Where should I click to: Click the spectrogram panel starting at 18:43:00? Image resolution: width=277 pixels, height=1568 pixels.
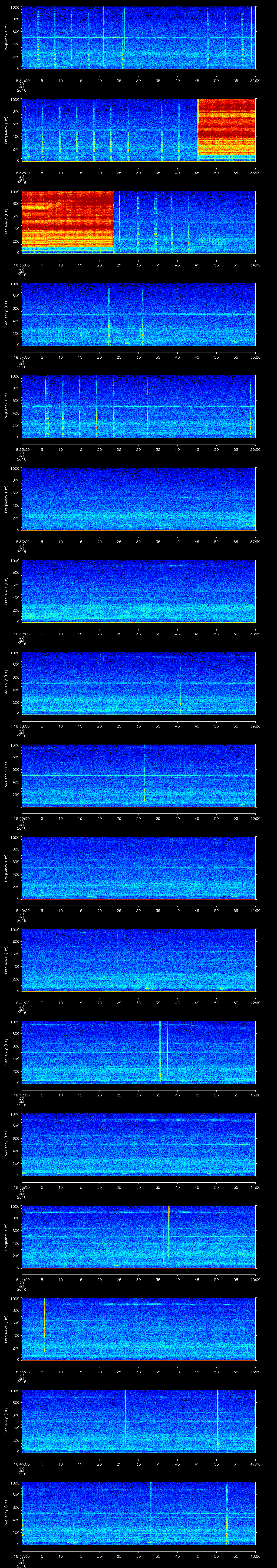(x=138, y=1144)
